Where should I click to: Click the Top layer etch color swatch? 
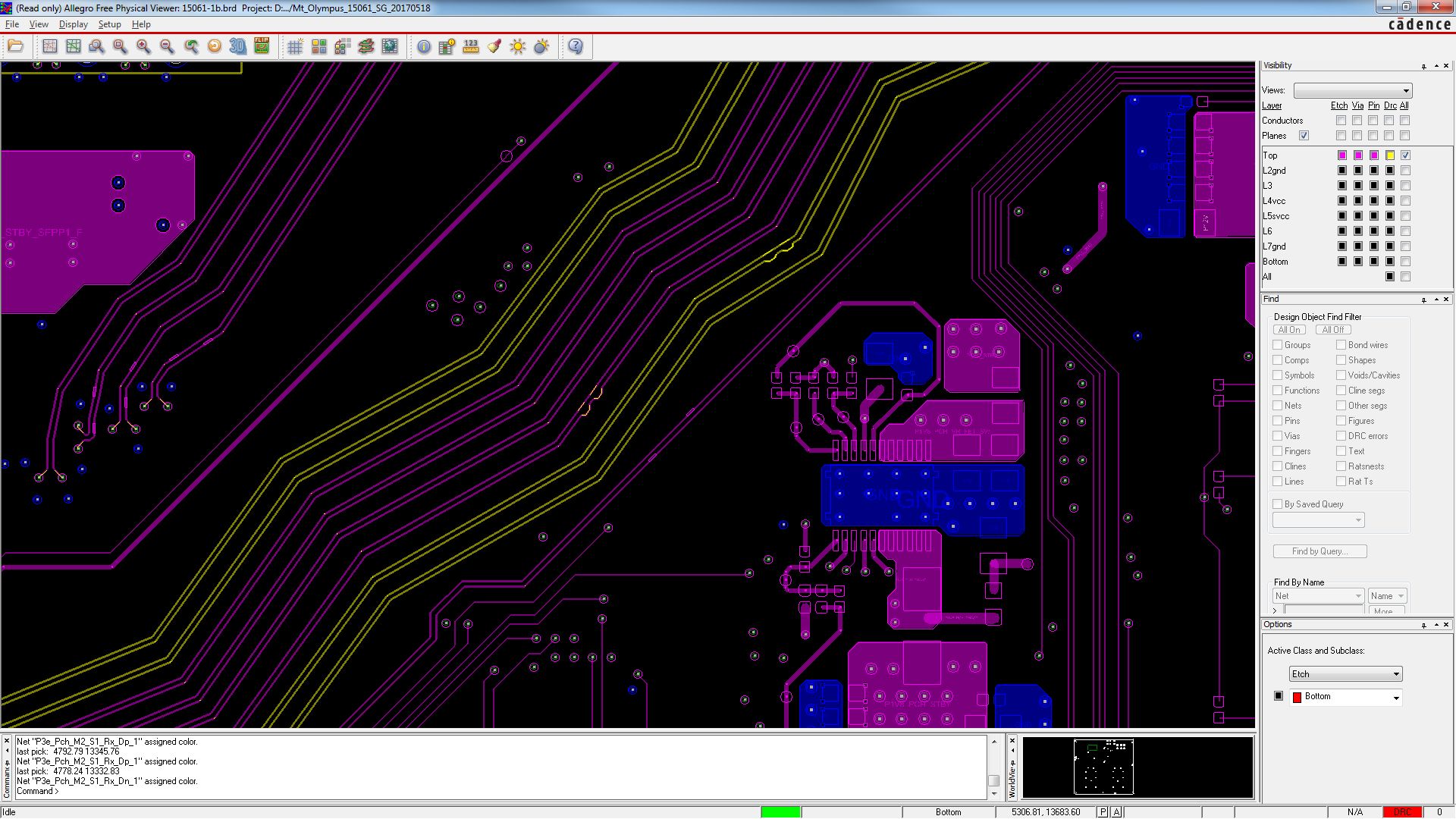[x=1341, y=155]
